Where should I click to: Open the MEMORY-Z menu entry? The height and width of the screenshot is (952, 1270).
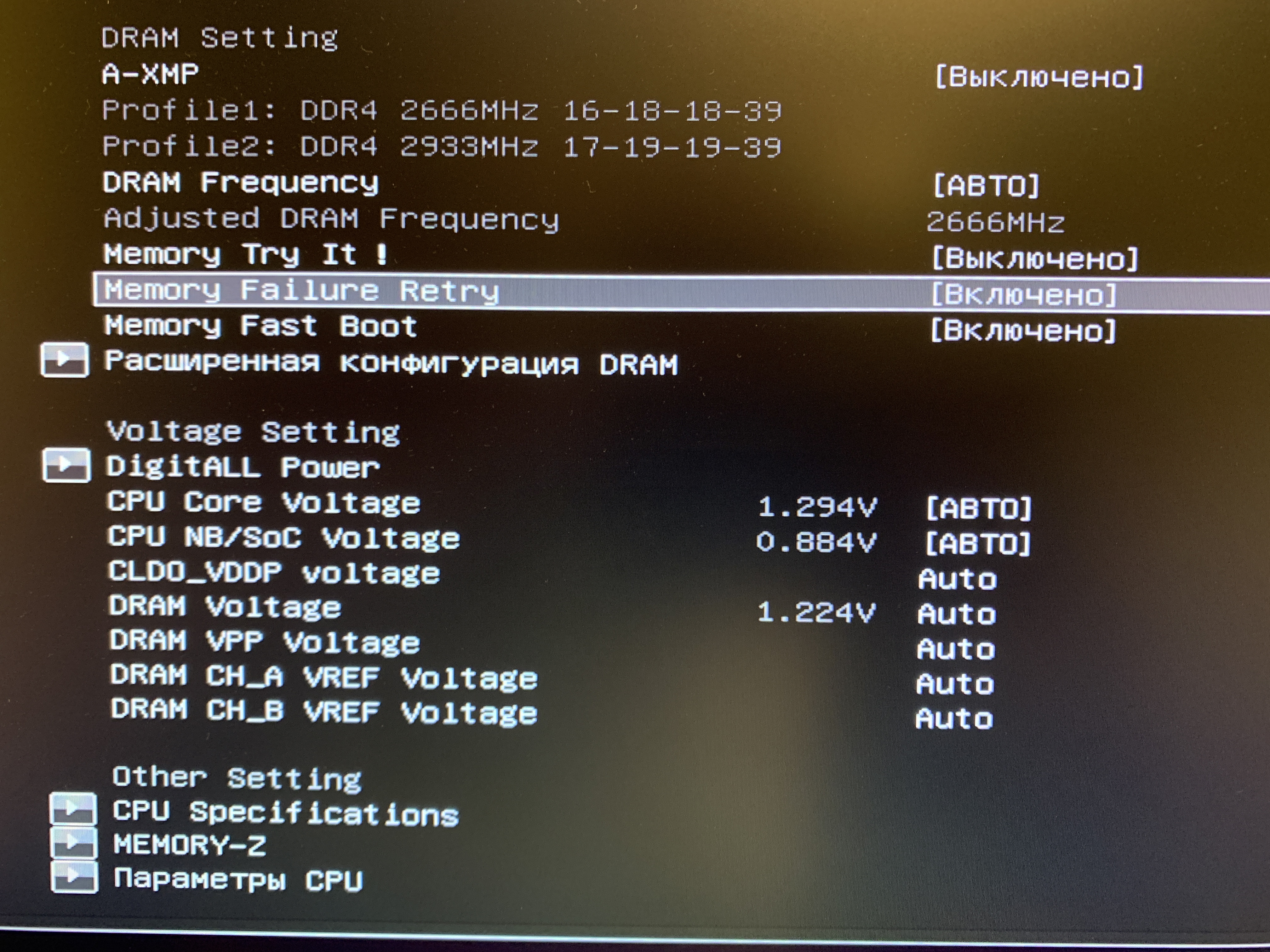click(190, 845)
